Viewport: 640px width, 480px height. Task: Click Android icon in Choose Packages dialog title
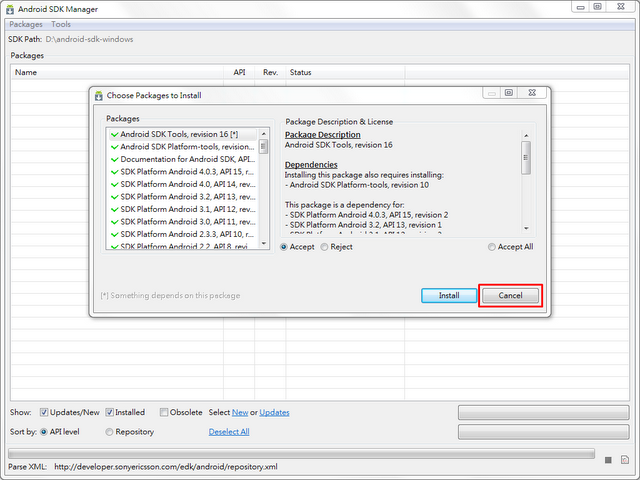click(x=99, y=96)
